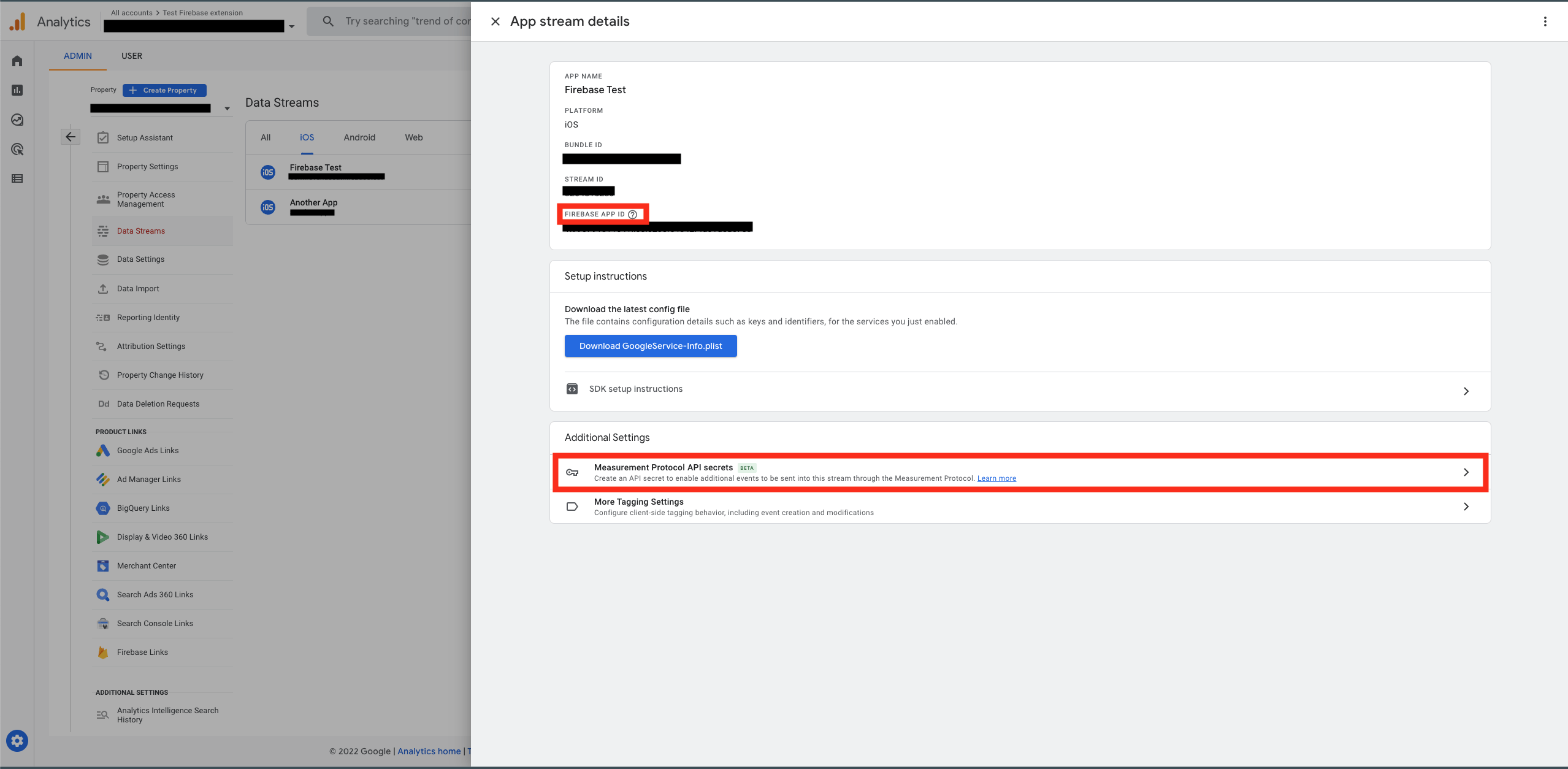Open the Google Ads Links settings
Image resolution: width=1568 pixels, height=769 pixels.
pyautogui.click(x=147, y=450)
